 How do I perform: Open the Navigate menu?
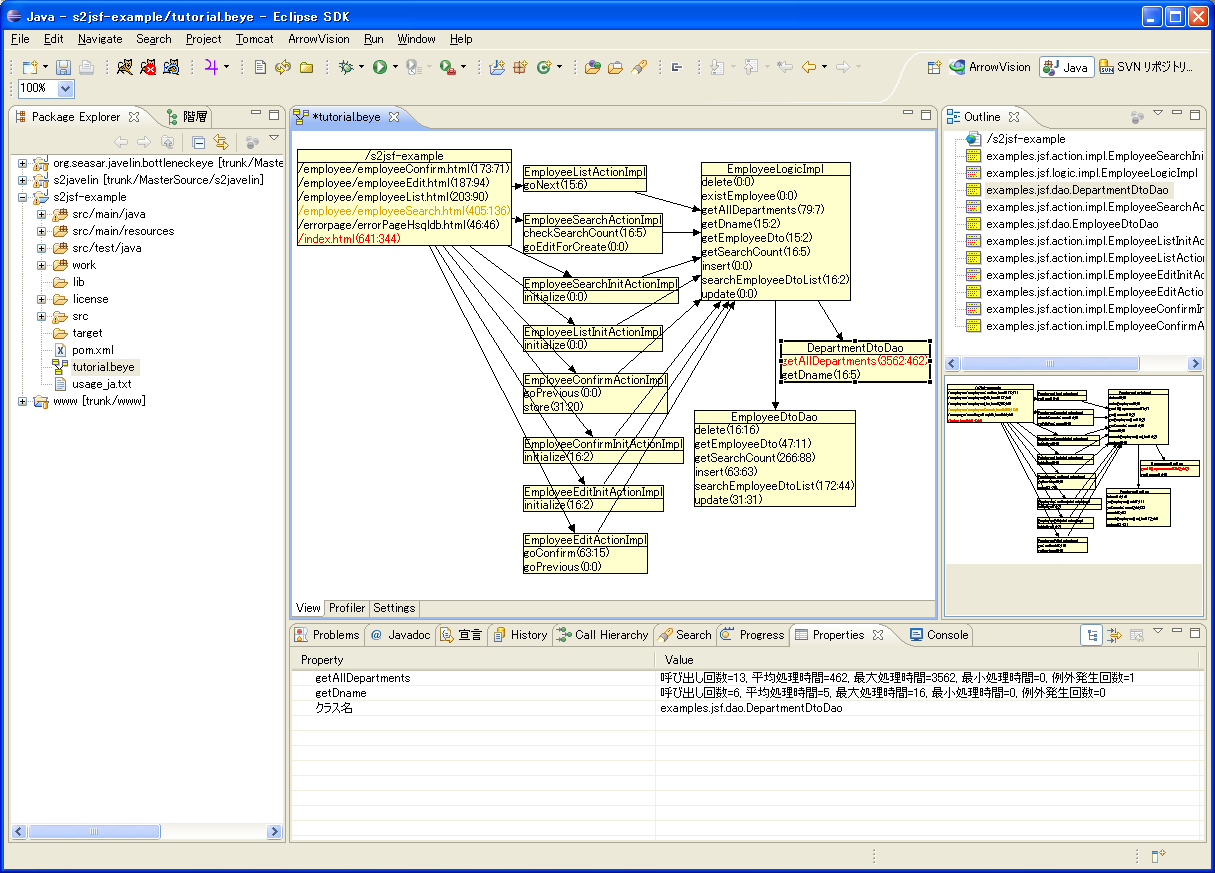click(x=100, y=39)
